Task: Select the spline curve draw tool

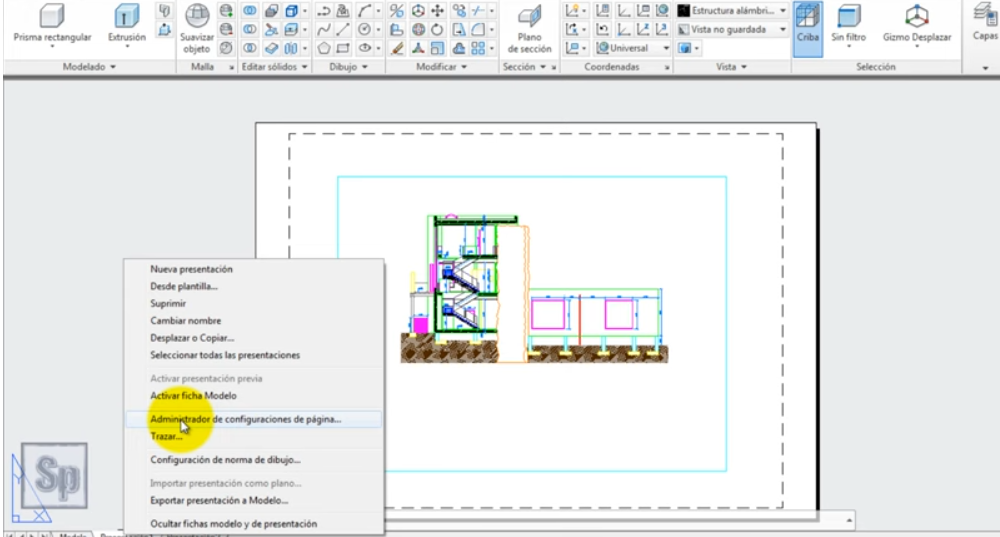Action: [x=324, y=29]
